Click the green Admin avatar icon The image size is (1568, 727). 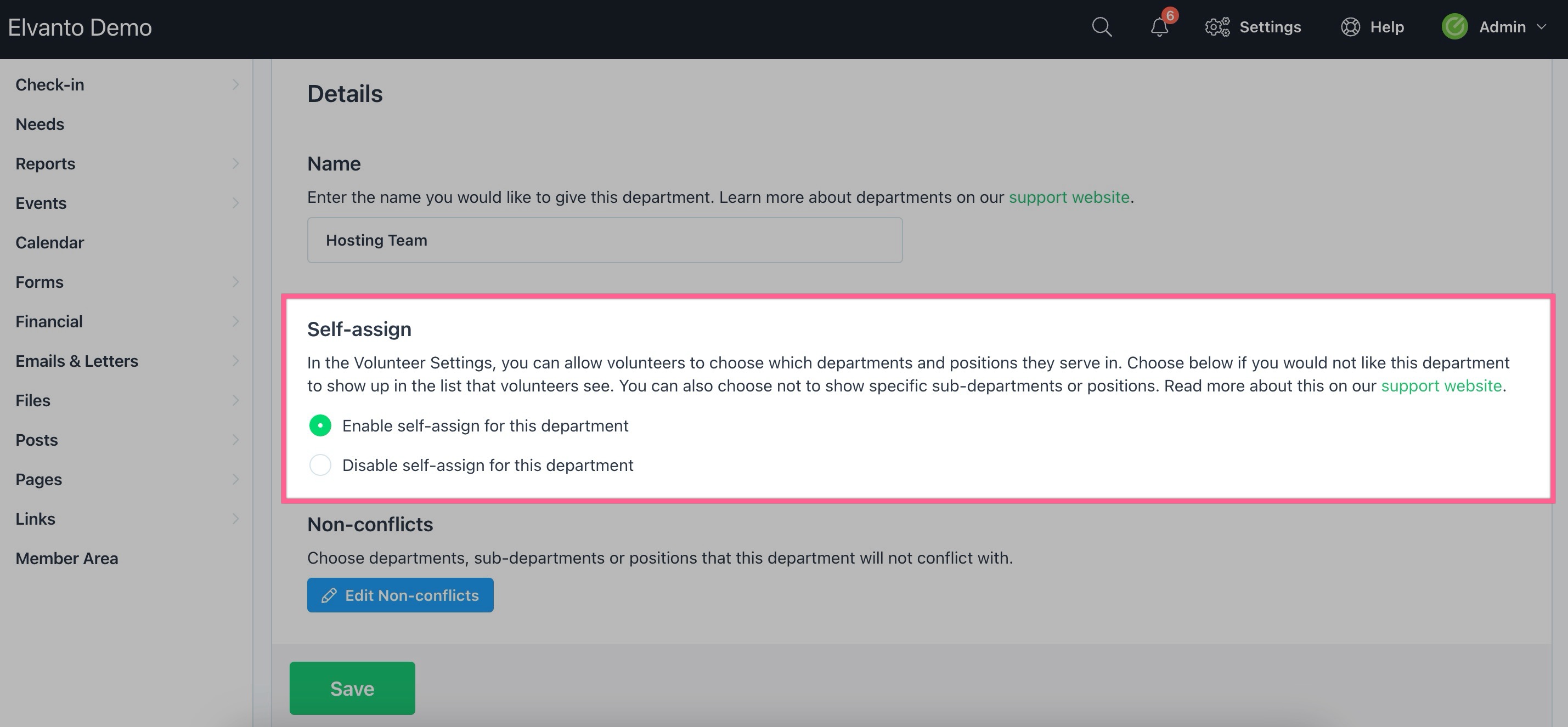point(1454,27)
